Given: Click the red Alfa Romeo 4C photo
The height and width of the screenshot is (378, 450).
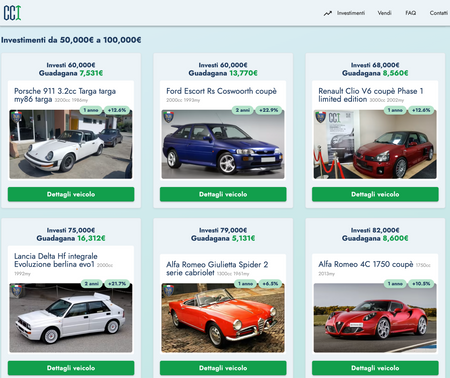Looking at the screenshot, I should click(x=375, y=318).
